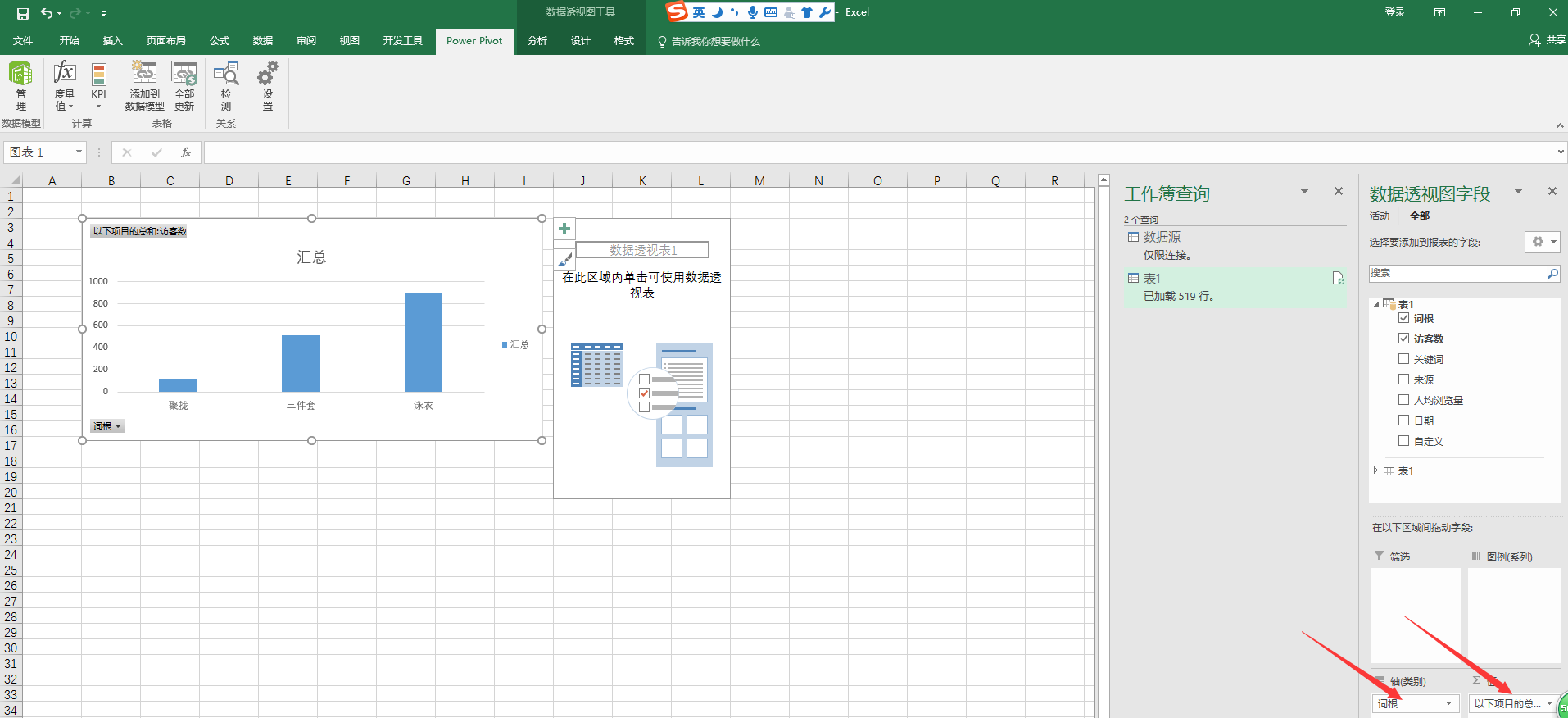Viewport: 1568px width, 718px height.
Task: Click the 汇总 legend color marker
Action: point(505,344)
